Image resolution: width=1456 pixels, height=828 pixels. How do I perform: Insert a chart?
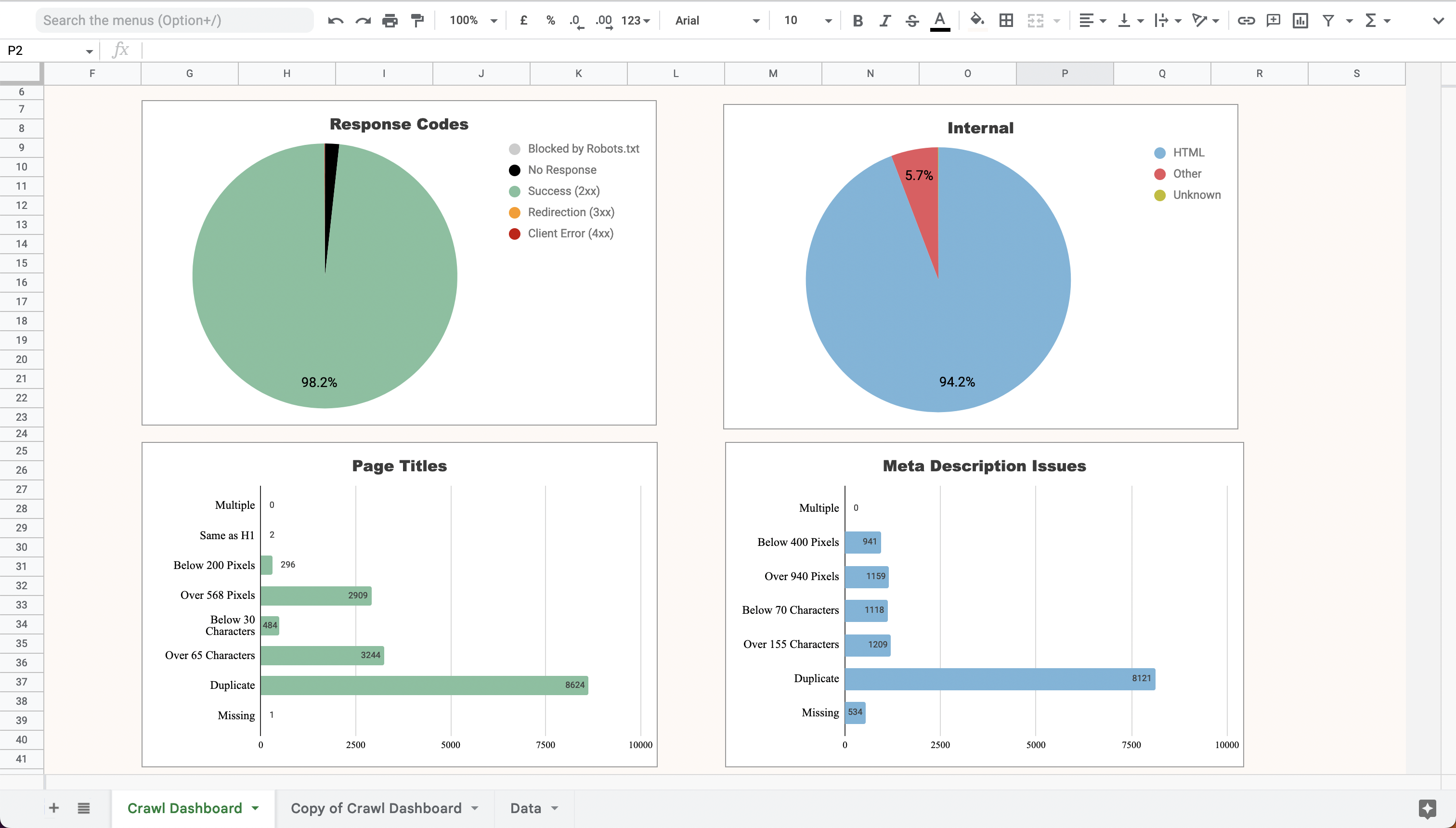pyautogui.click(x=1301, y=21)
